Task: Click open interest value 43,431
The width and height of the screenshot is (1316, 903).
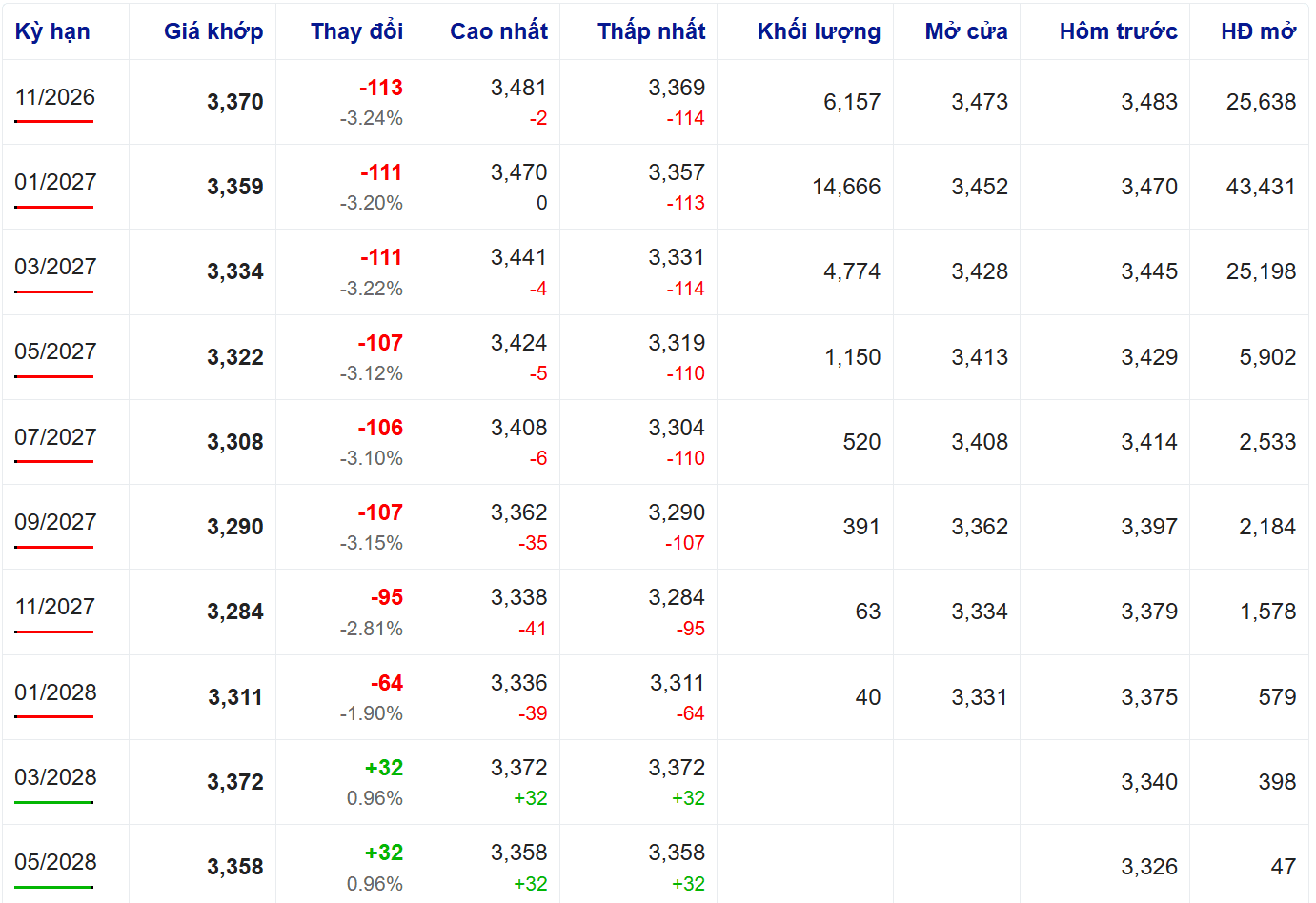Action: click(x=1261, y=187)
